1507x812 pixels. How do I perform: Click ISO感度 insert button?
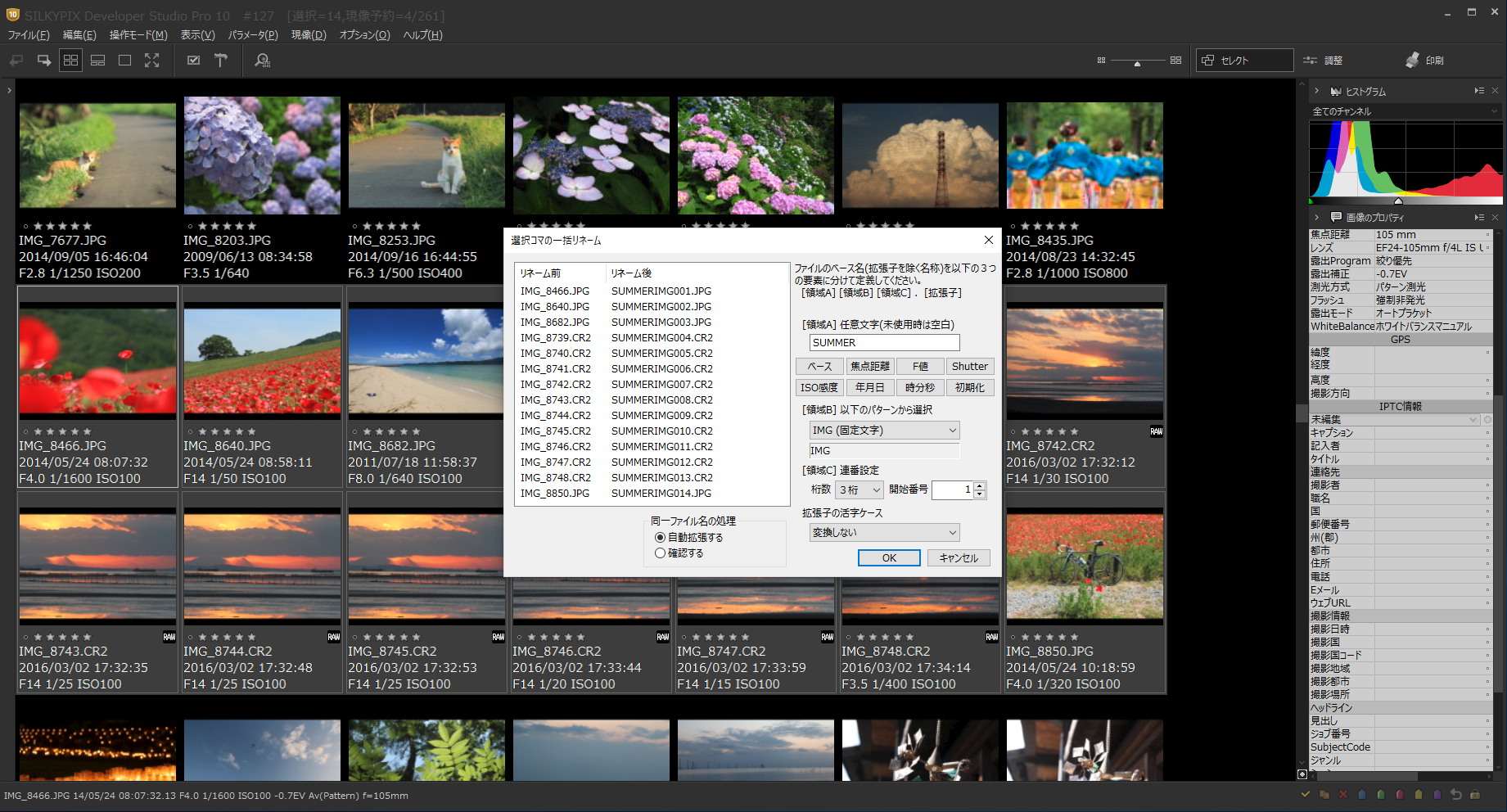click(819, 388)
